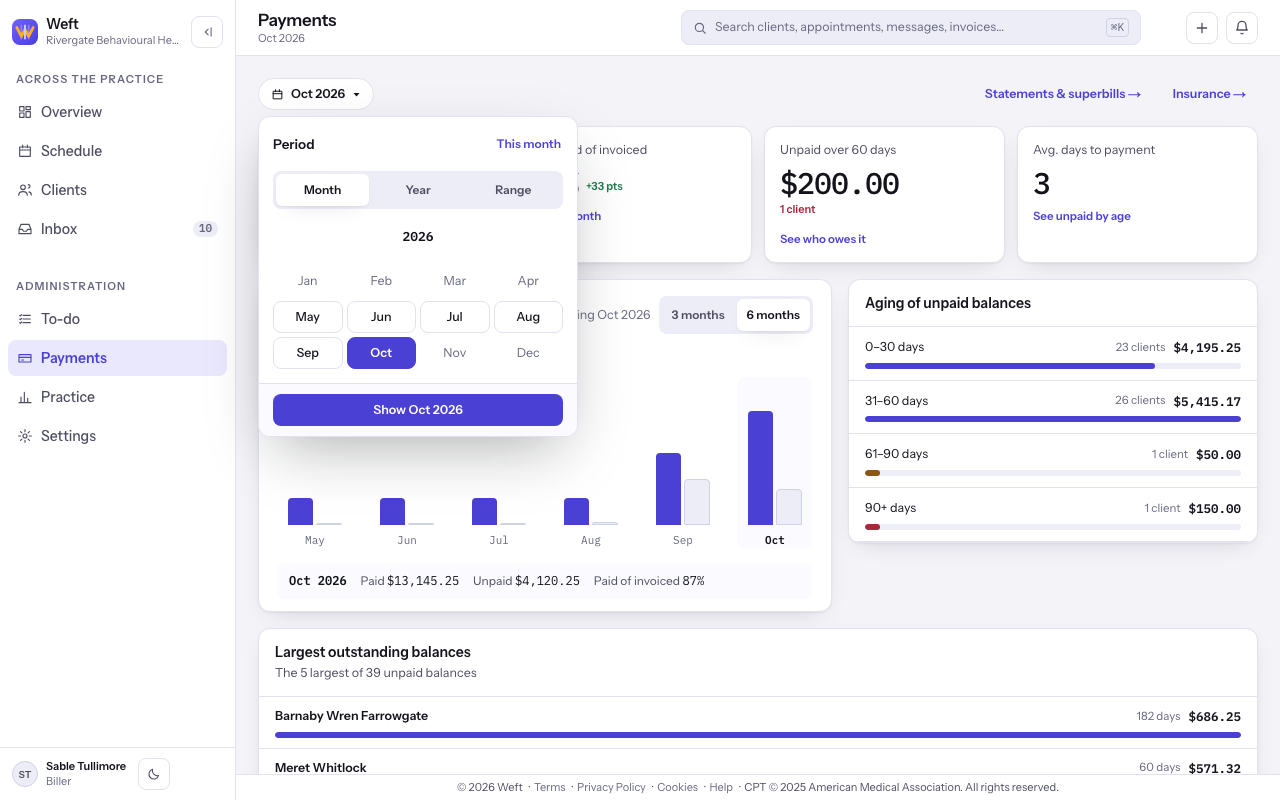Image resolution: width=1280 pixels, height=800 pixels.
Task: Follow 'See unpaid by age' link
Action: click(1082, 216)
